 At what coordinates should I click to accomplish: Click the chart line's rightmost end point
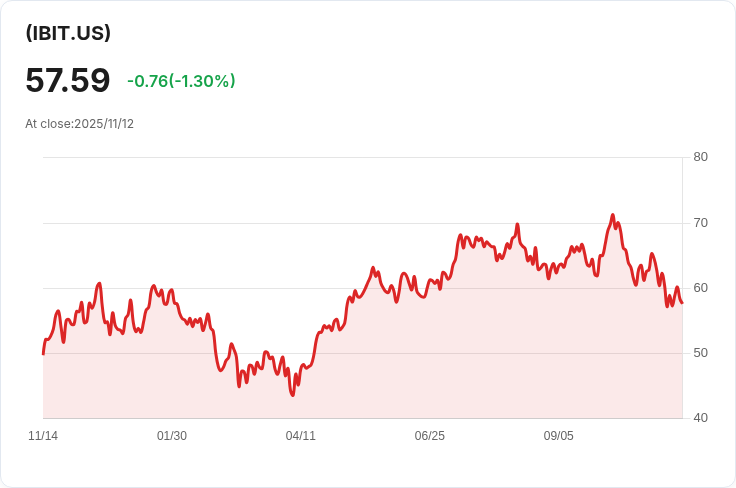click(682, 303)
